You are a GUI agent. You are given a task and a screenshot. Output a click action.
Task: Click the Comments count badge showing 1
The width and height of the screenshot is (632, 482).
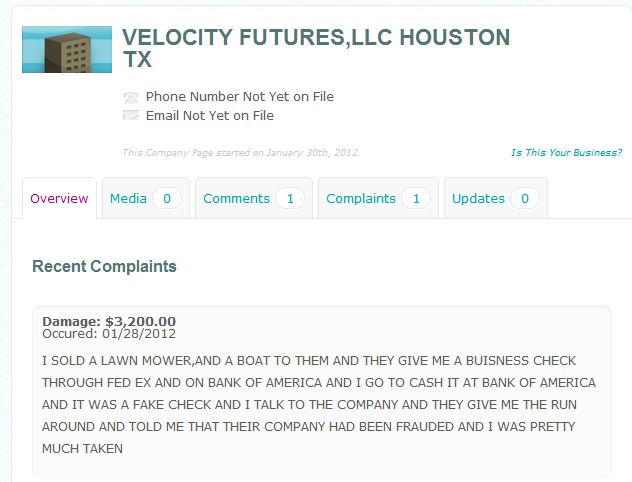(x=290, y=198)
